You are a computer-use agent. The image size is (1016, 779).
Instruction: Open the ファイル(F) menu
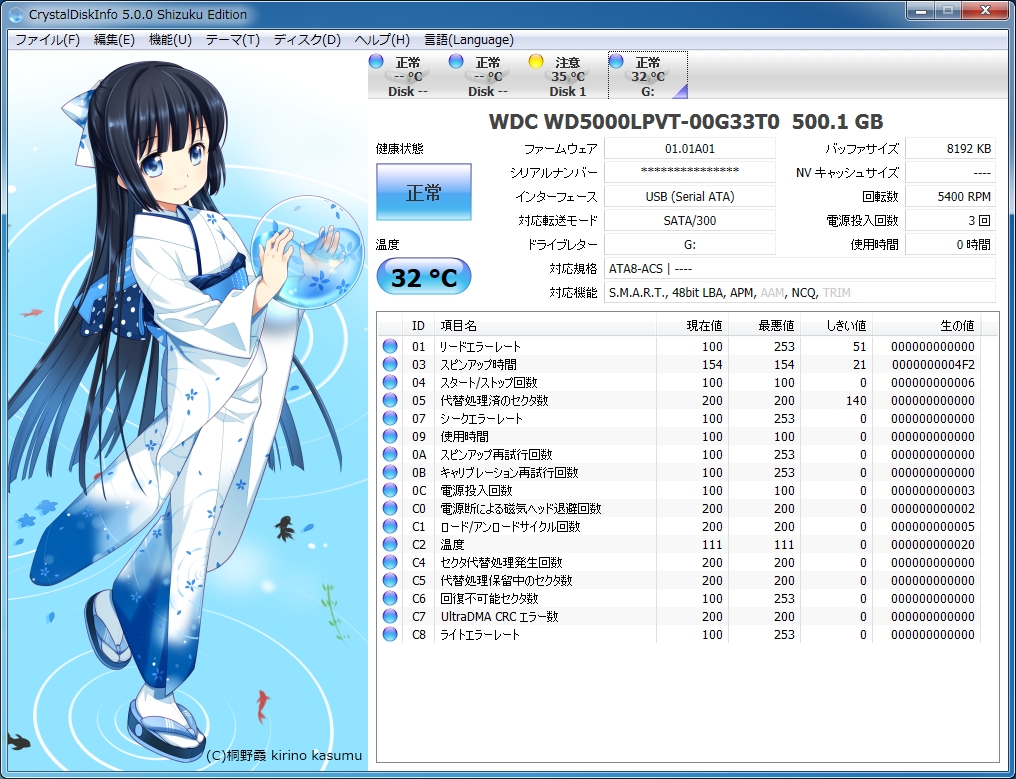pyautogui.click(x=47, y=40)
